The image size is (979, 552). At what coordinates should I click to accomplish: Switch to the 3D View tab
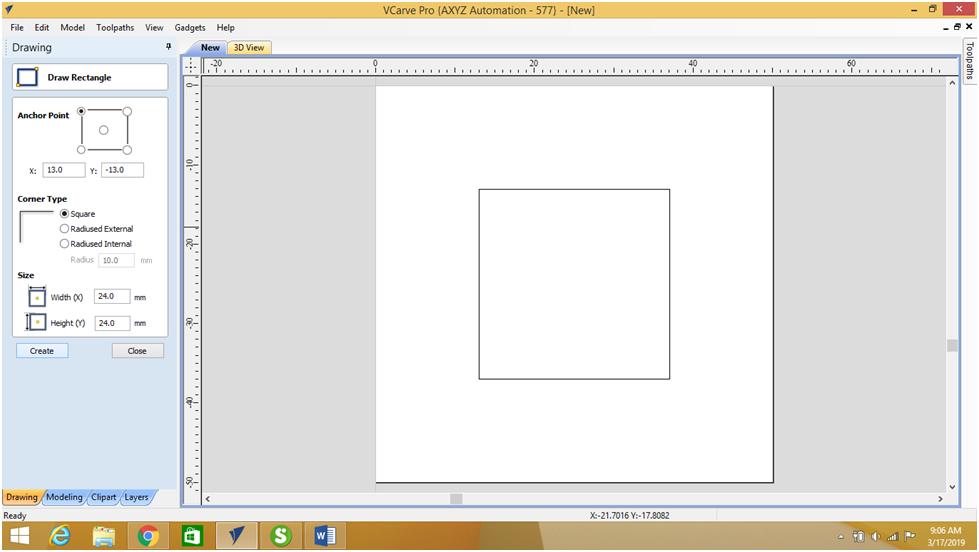(x=249, y=47)
